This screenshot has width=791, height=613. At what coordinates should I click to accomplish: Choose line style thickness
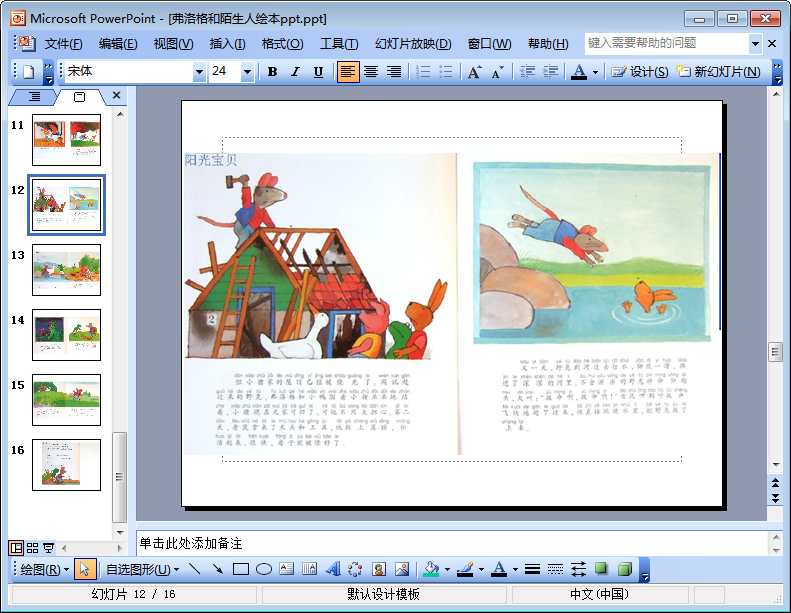pyautogui.click(x=532, y=570)
